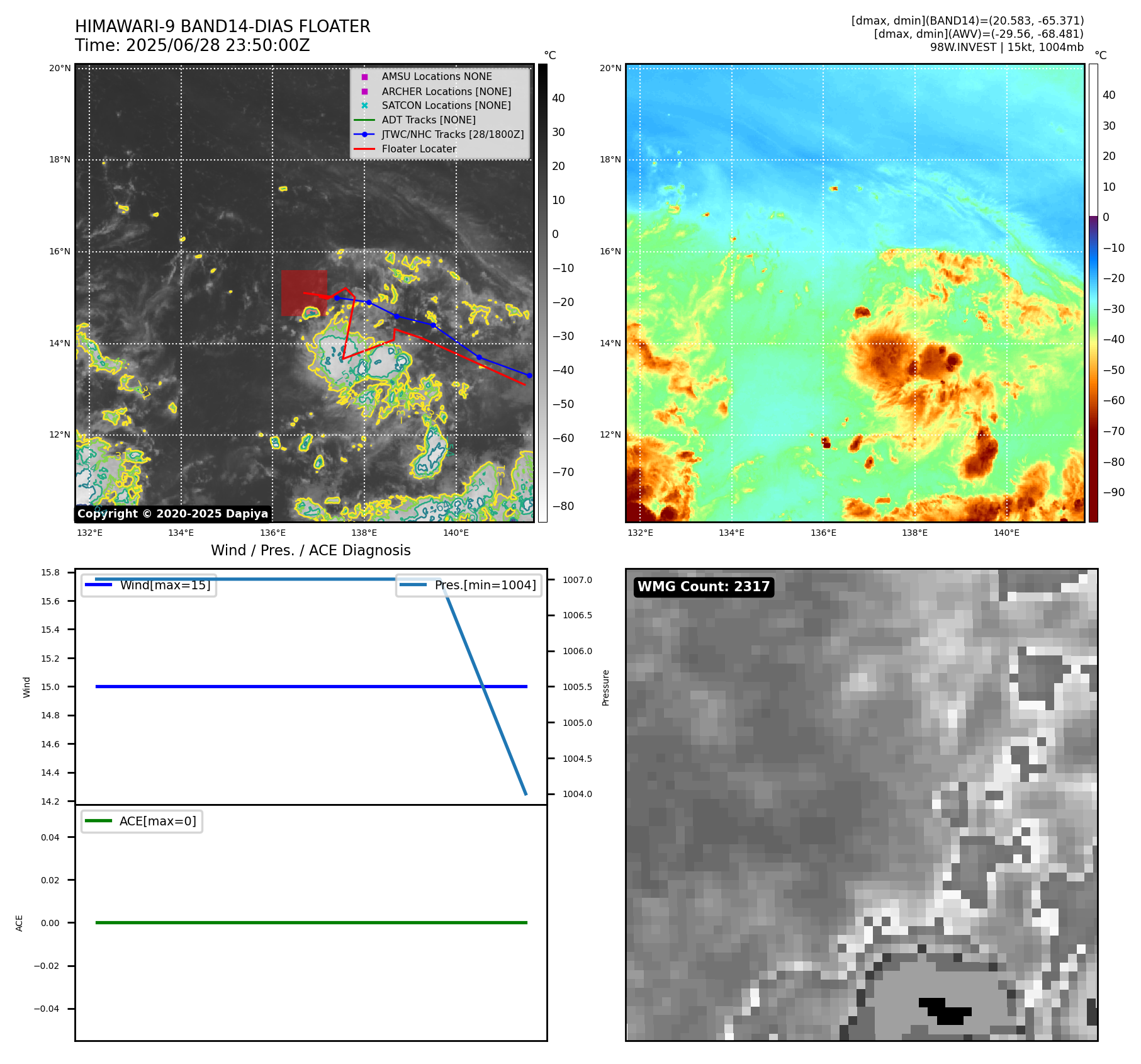Click the -0.04 tick on ACE axis
Image resolution: width=1141 pixels, height=1064 pixels.
pyautogui.click(x=47, y=1009)
